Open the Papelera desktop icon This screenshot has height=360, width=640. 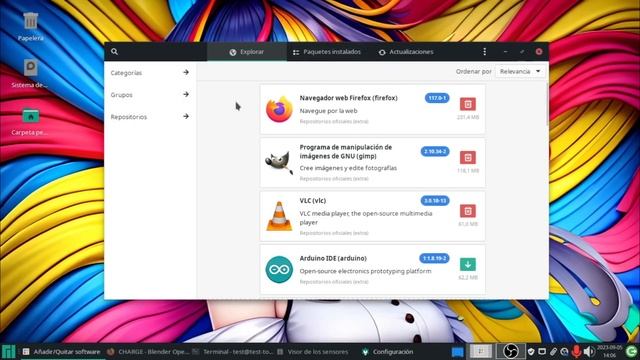tap(31, 27)
